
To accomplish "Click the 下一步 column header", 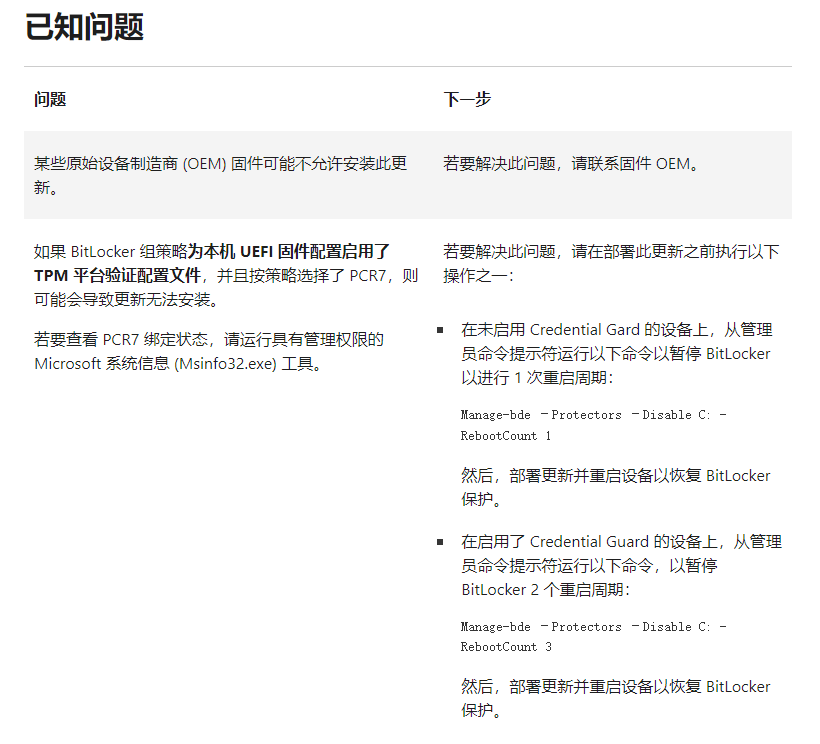I will [467, 99].
